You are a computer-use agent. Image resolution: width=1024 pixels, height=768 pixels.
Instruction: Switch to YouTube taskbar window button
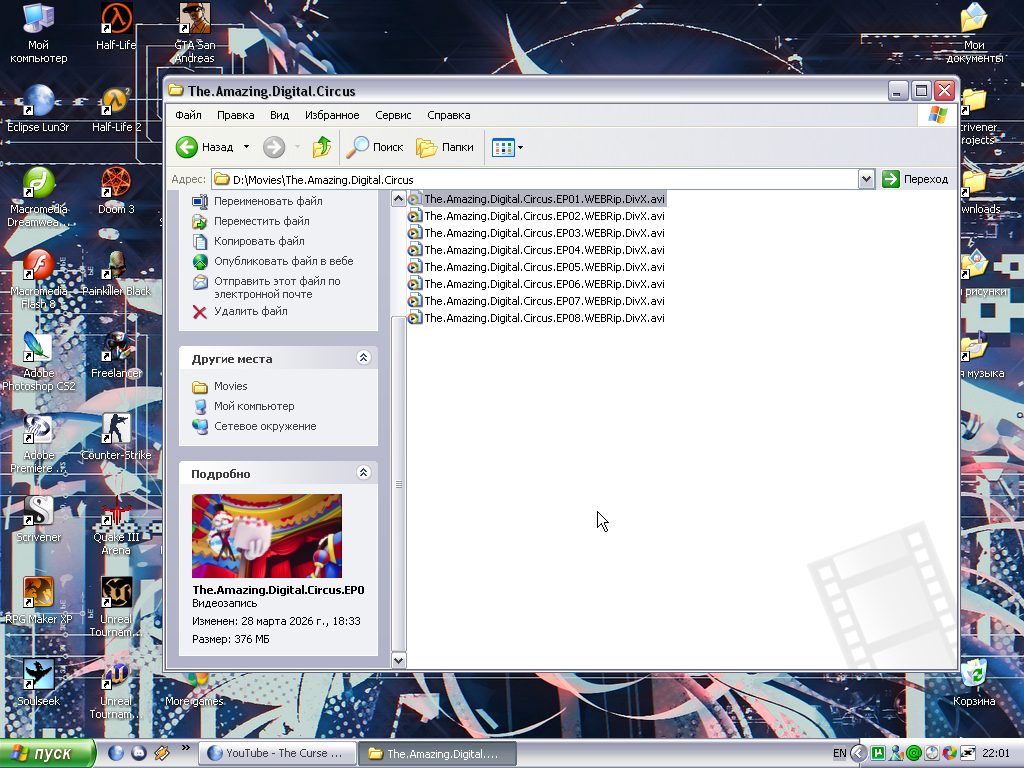(x=277, y=753)
